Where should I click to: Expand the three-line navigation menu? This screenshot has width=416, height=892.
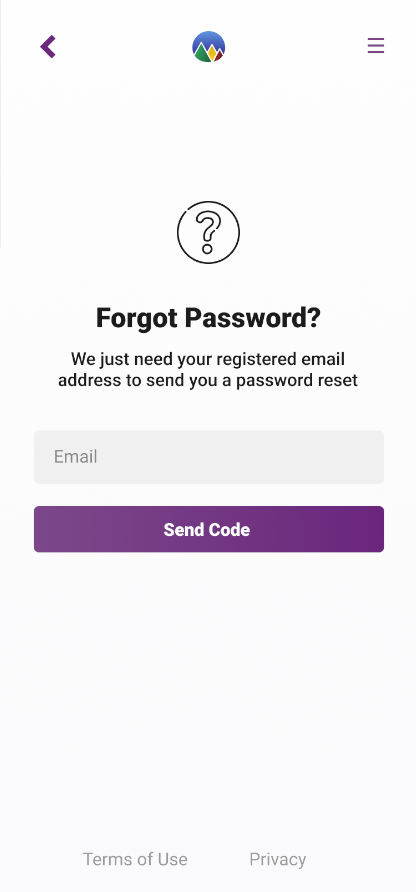376,46
